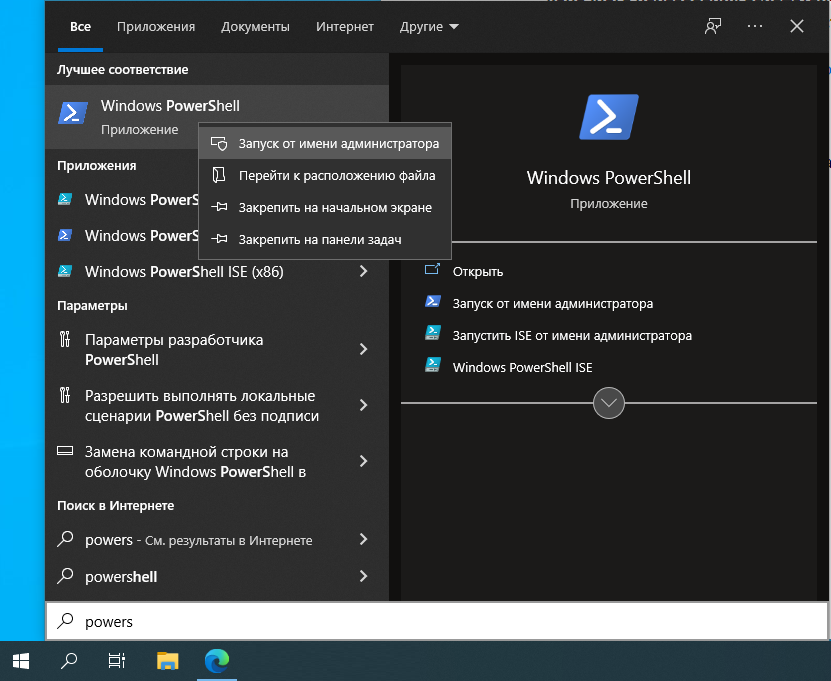The image size is (831, 681).
Task: Choose Перейти к расположению файла
Action: [325, 175]
